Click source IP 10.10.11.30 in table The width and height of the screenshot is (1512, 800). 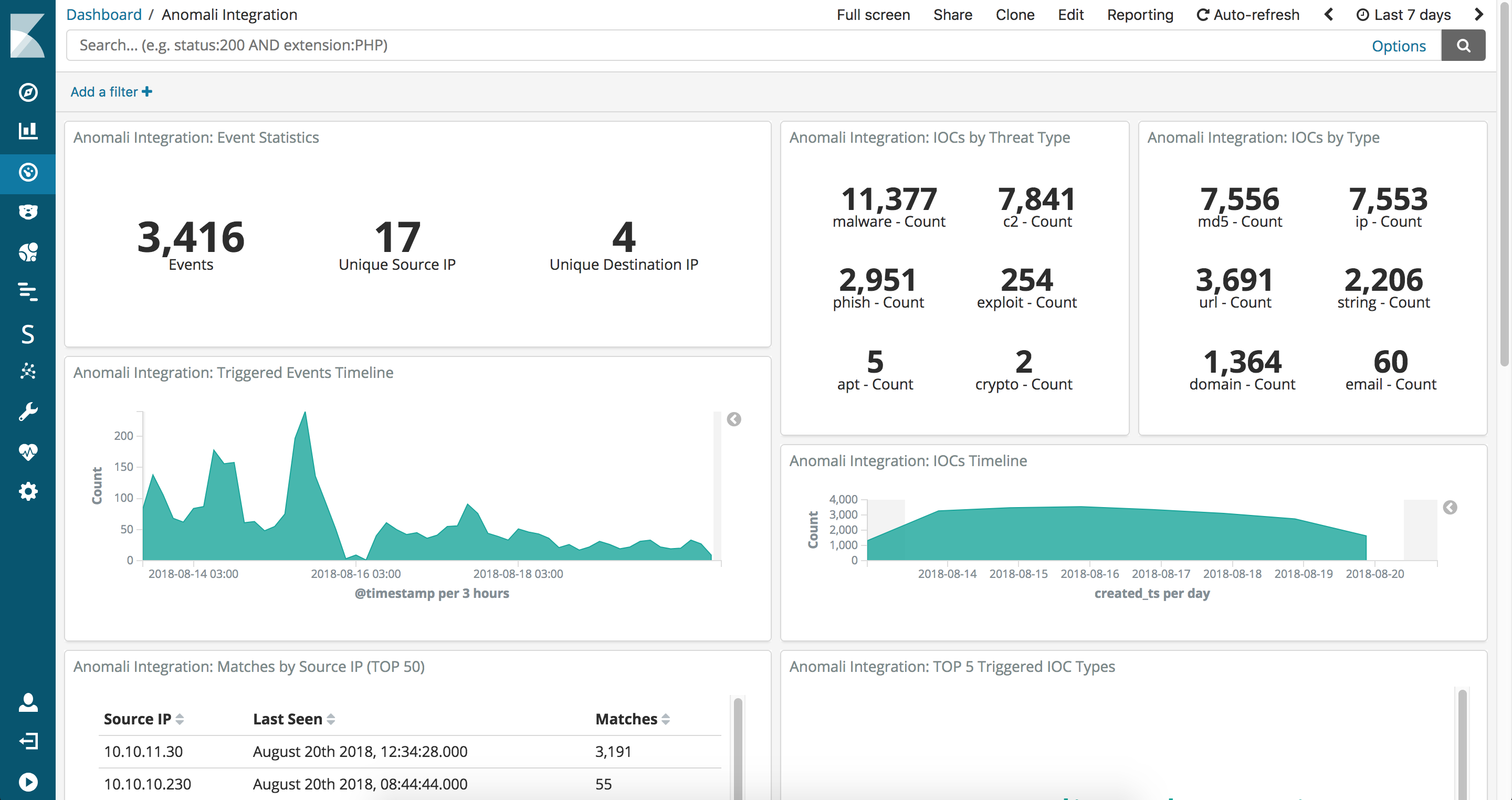[143, 752]
